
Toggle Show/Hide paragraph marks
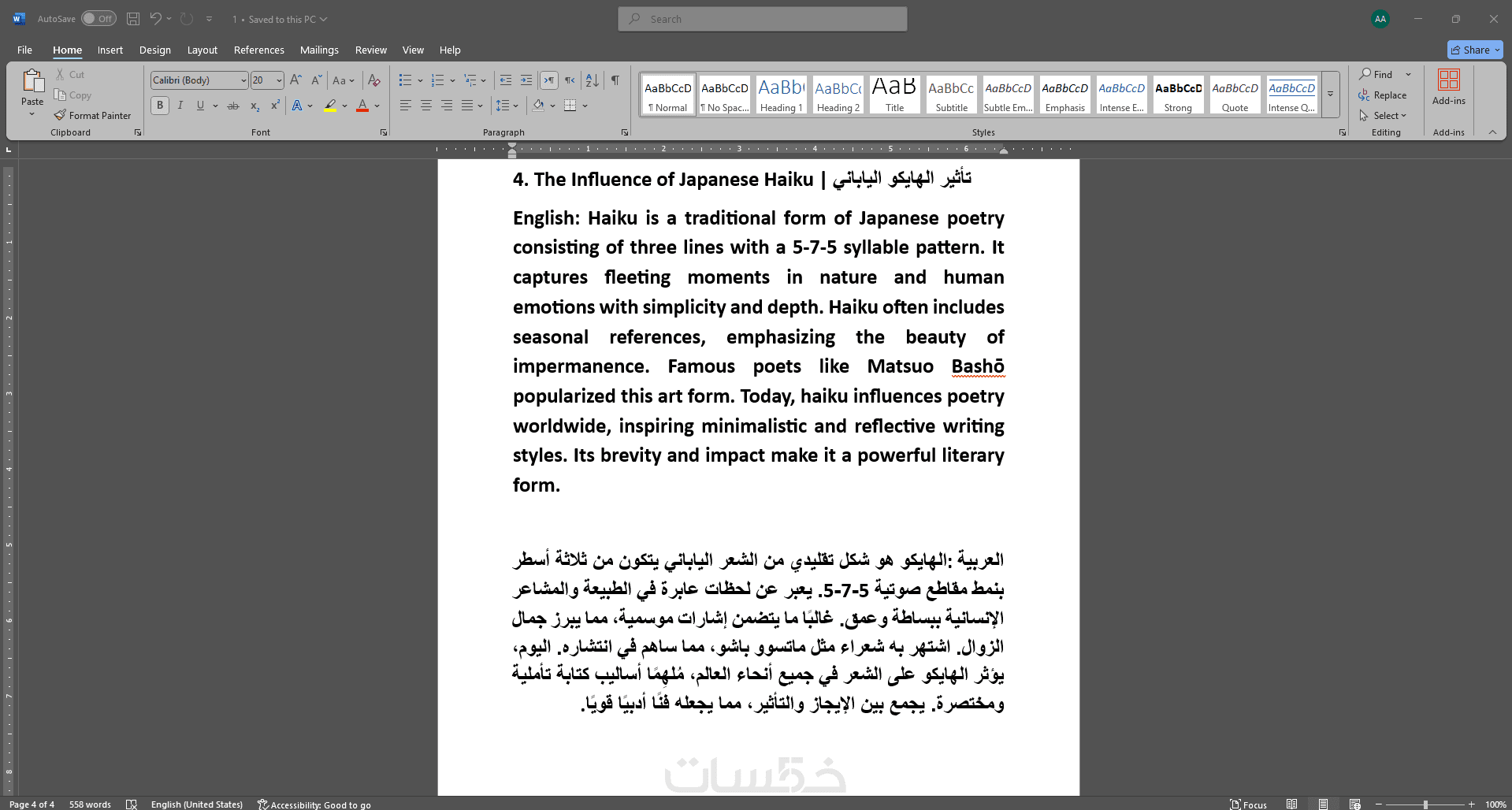615,80
